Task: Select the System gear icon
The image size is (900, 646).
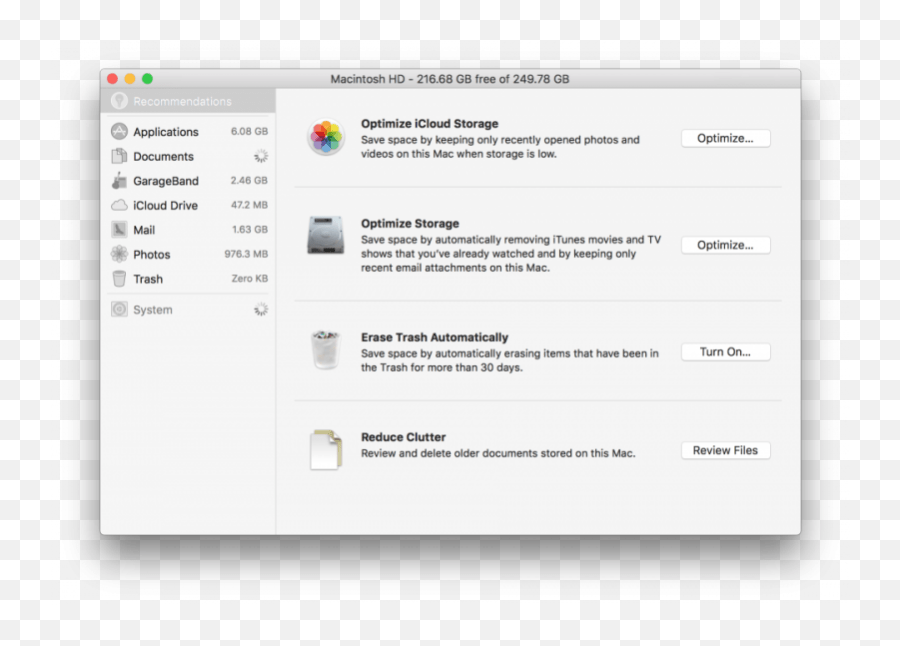Action: pyautogui.click(x=120, y=310)
